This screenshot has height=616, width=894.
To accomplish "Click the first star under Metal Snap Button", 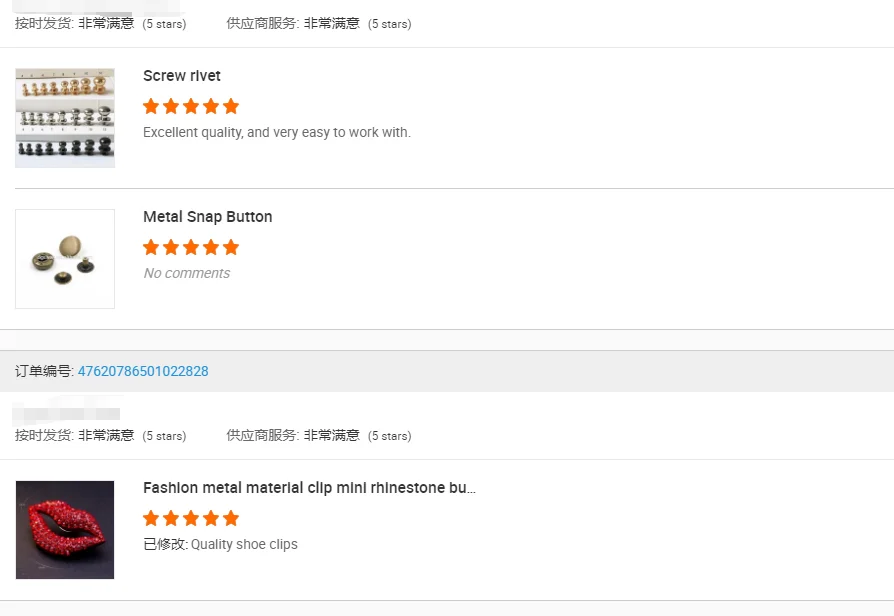I will (151, 247).
